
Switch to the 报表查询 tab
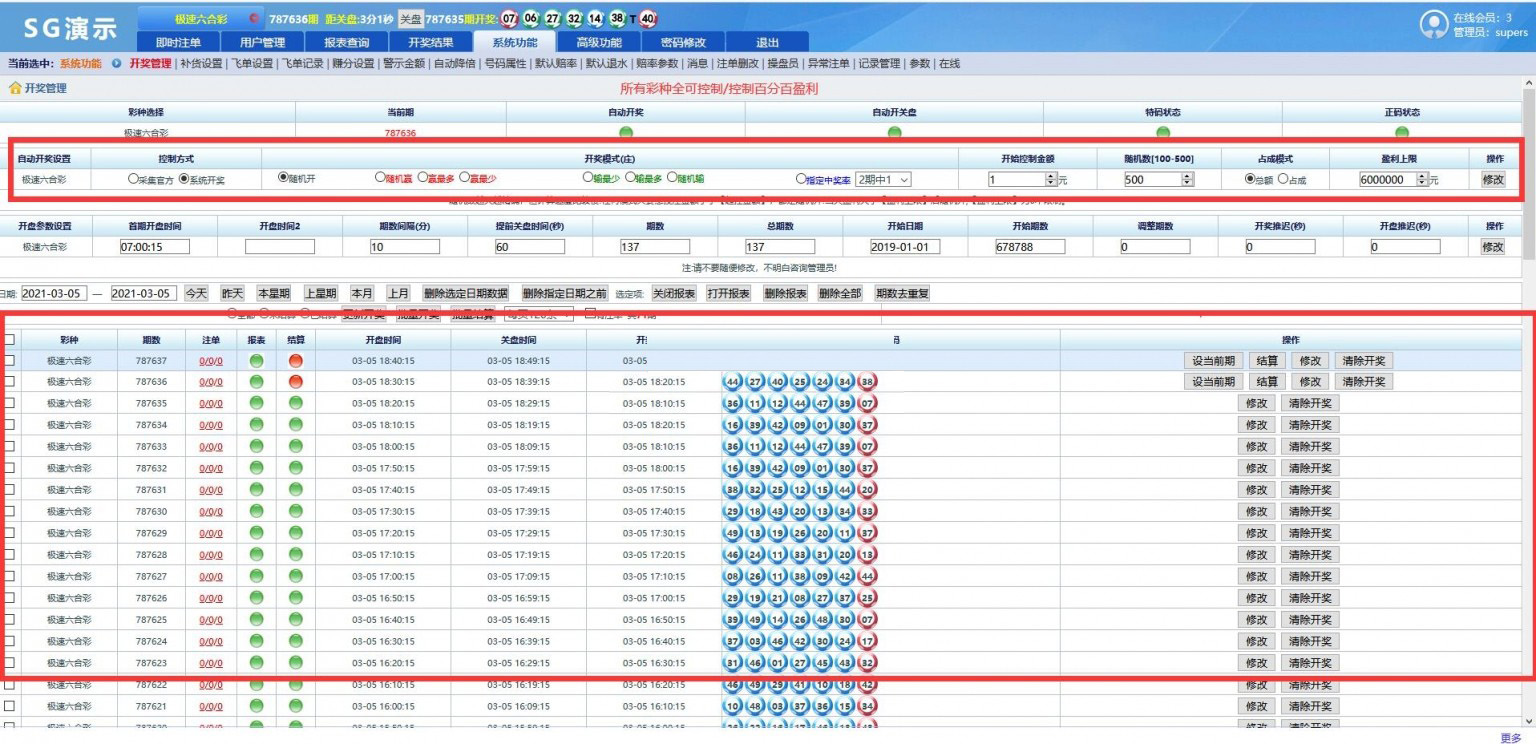(346, 42)
